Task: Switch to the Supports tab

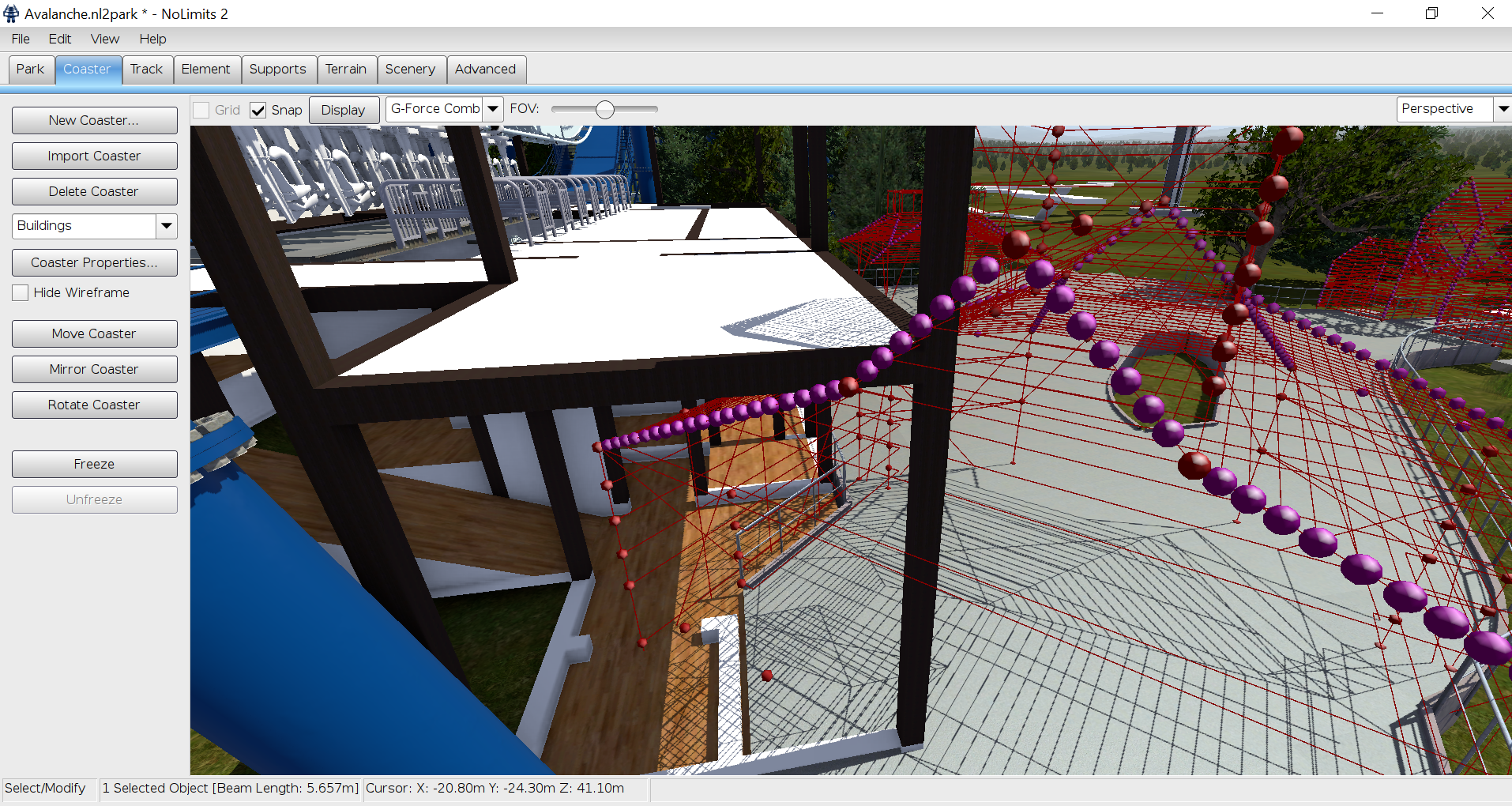Action: (277, 70)
